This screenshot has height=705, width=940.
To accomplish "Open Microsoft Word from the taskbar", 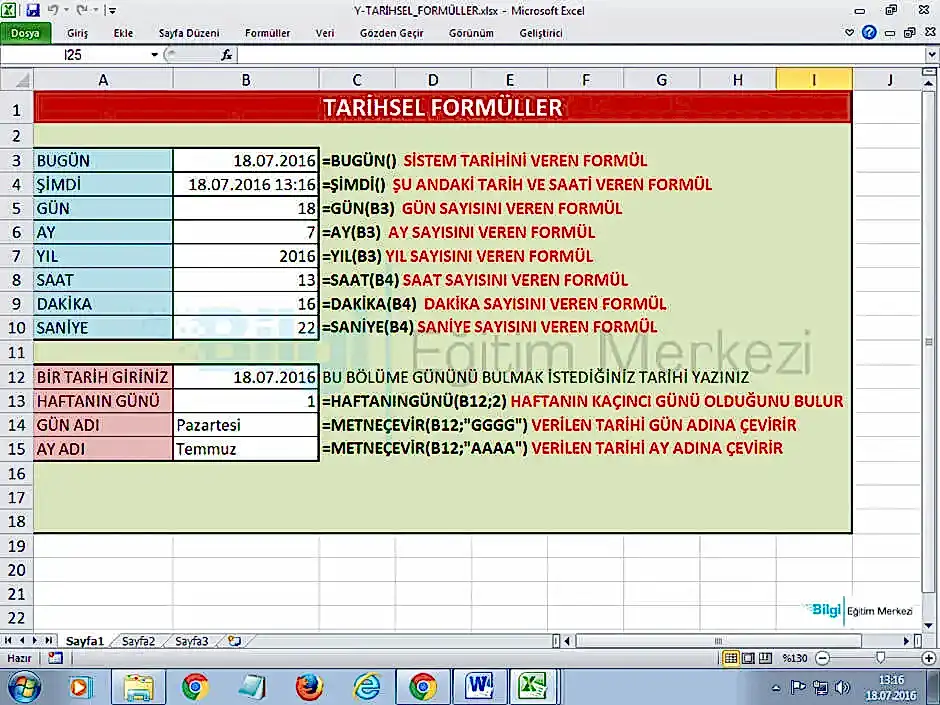I will 479,687.
